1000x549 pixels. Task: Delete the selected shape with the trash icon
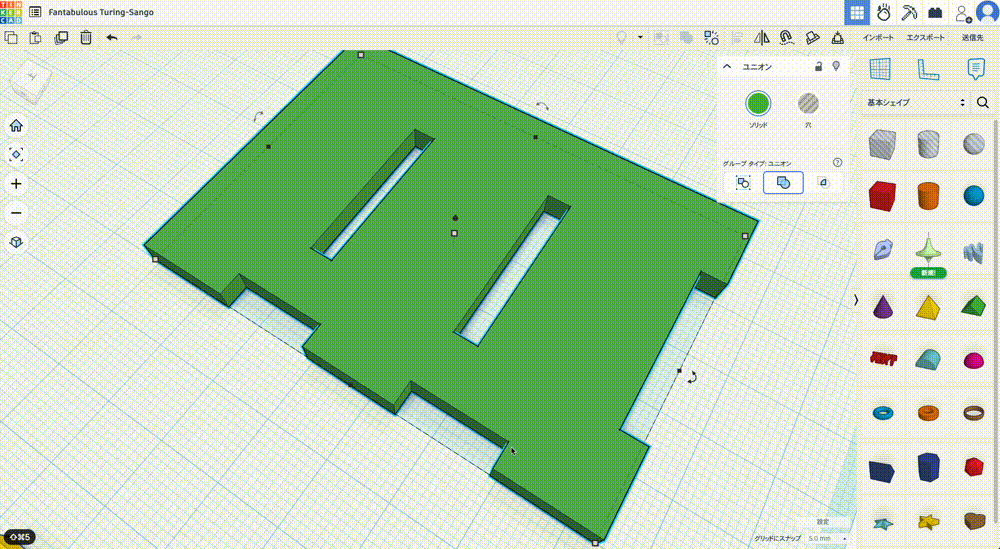(86, 38)
